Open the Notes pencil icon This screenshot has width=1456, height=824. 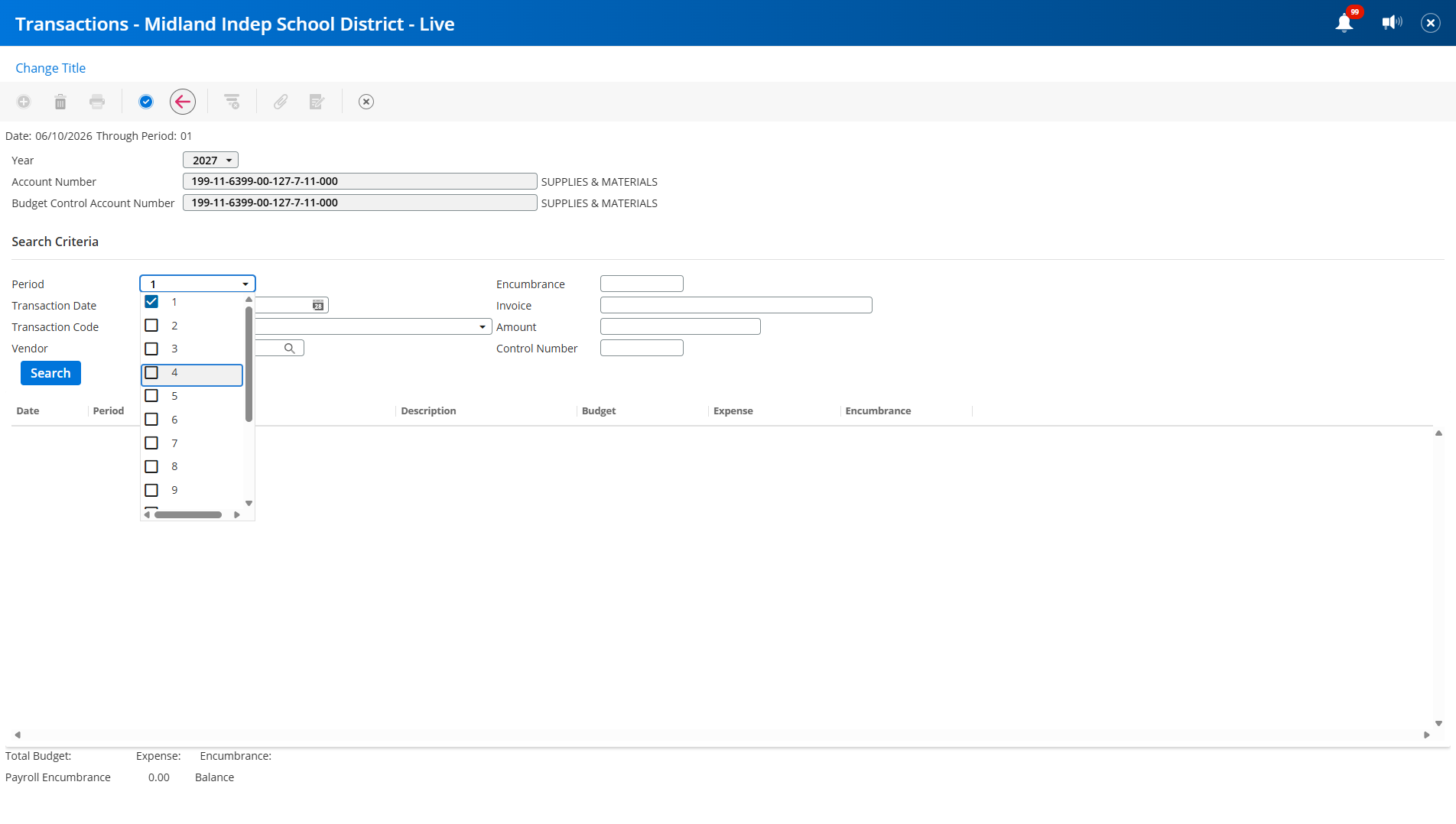(317, 102)
